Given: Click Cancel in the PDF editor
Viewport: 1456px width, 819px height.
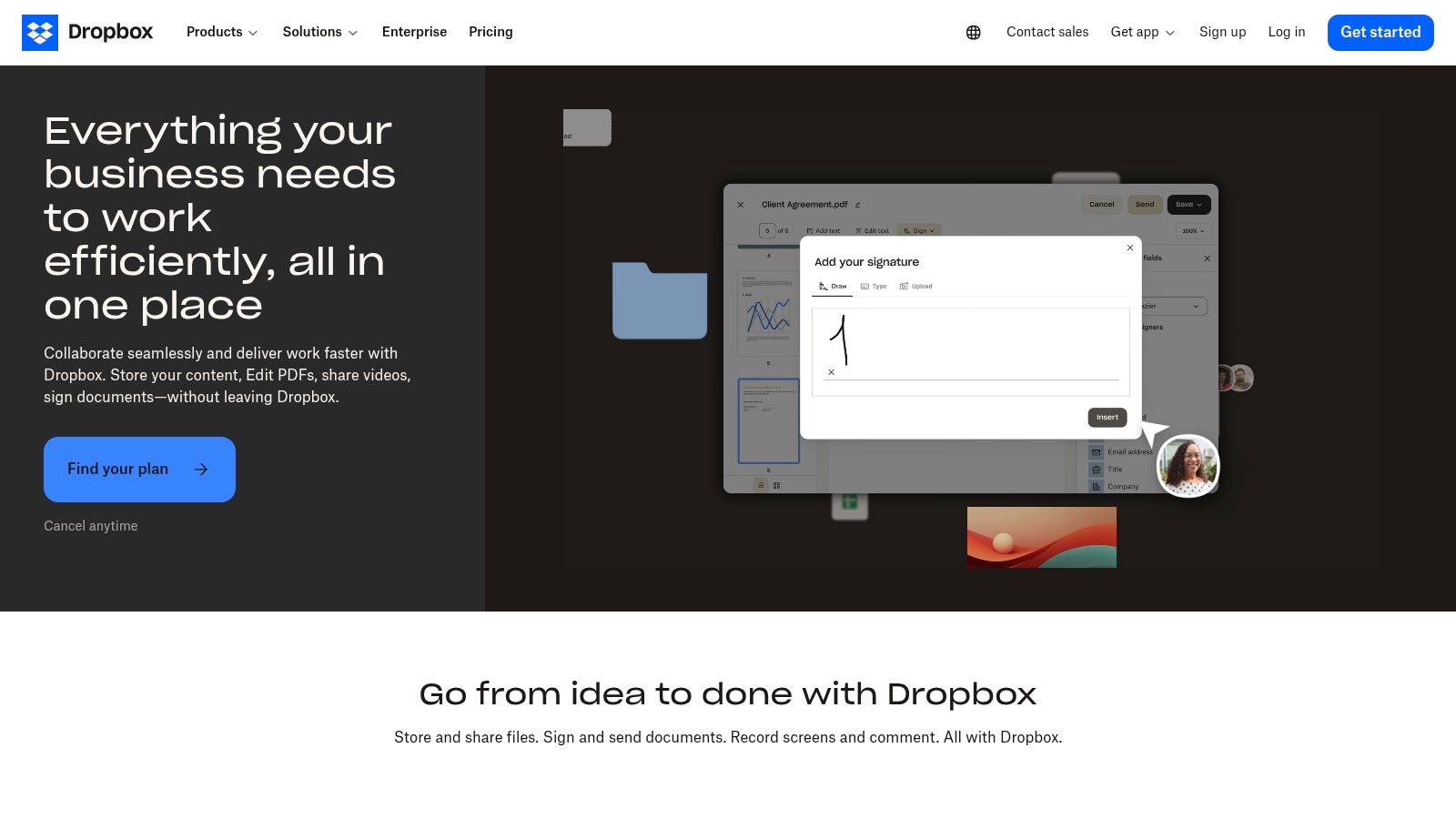Looking at the screenshot, I should [x=1101, y=205].
